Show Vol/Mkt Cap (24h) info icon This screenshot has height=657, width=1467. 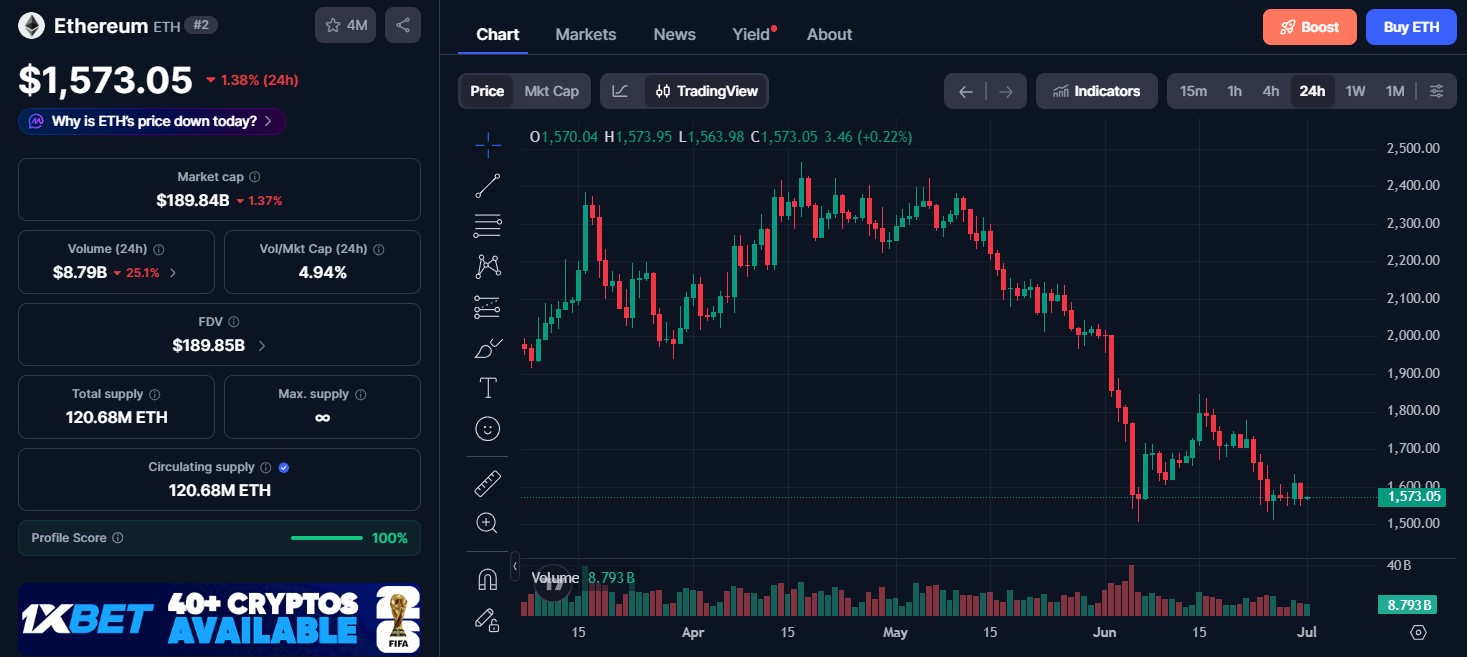tap(378, 249)
